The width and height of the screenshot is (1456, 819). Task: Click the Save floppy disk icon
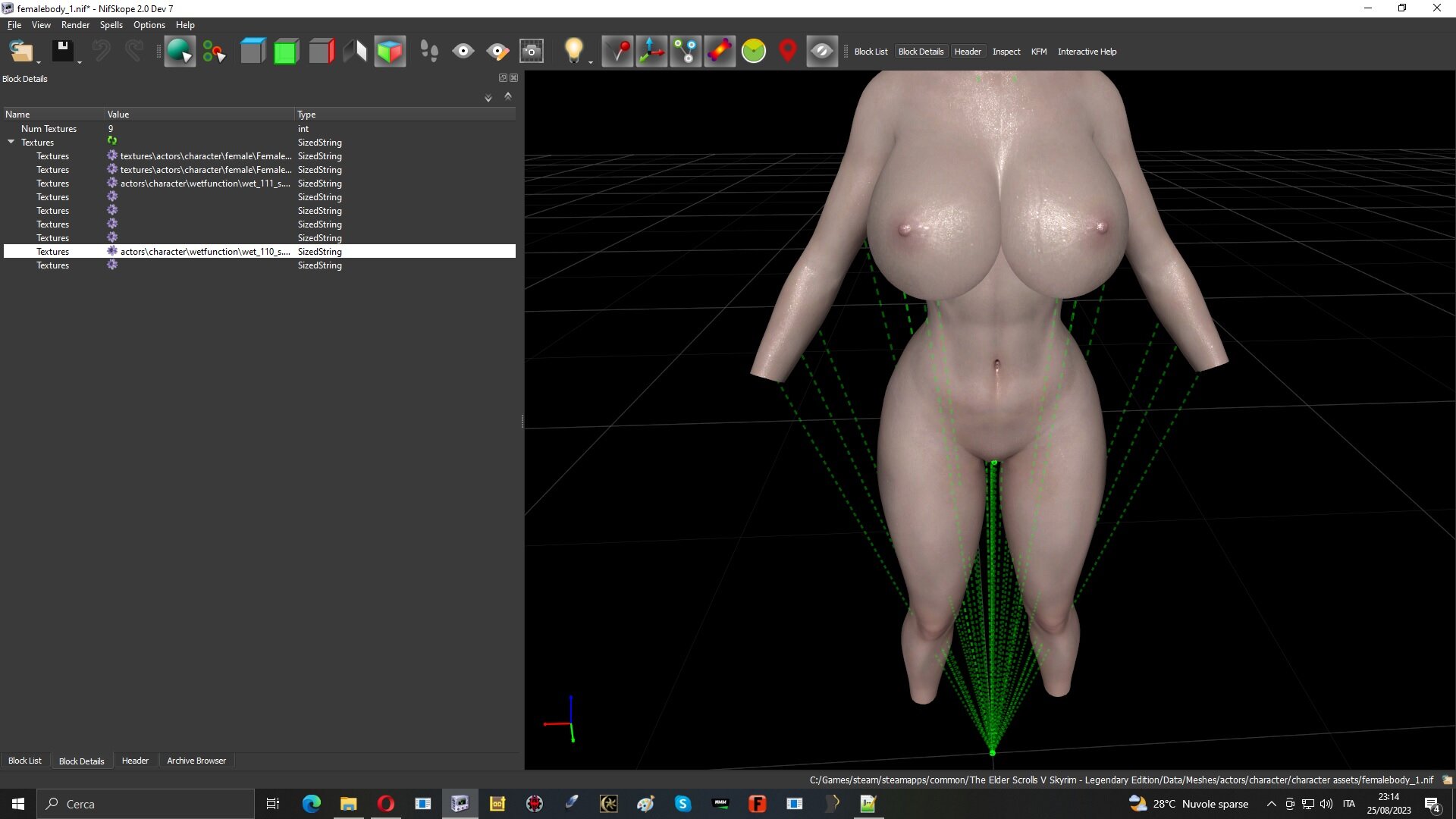pyautogui.click(x=62, y=52)
